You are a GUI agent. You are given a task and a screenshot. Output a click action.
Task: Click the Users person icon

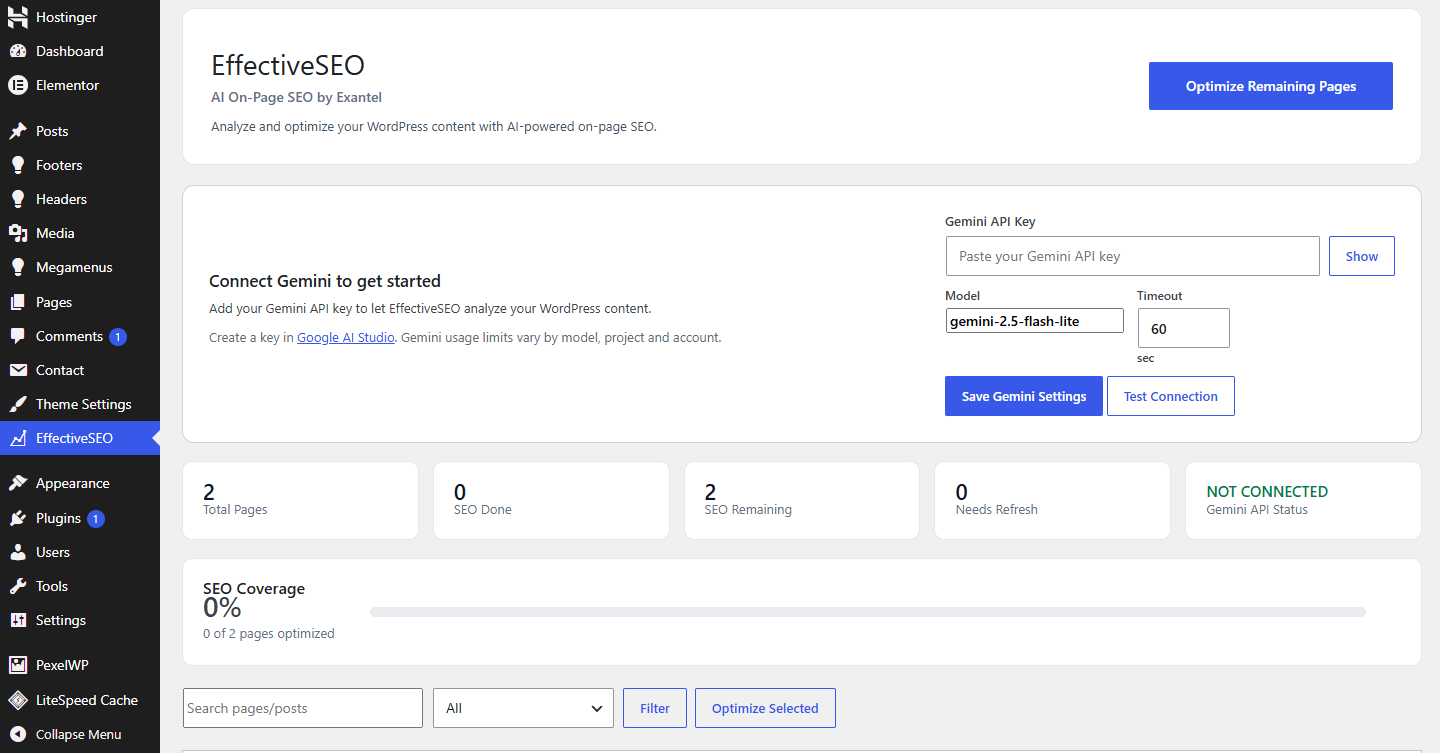18,552
